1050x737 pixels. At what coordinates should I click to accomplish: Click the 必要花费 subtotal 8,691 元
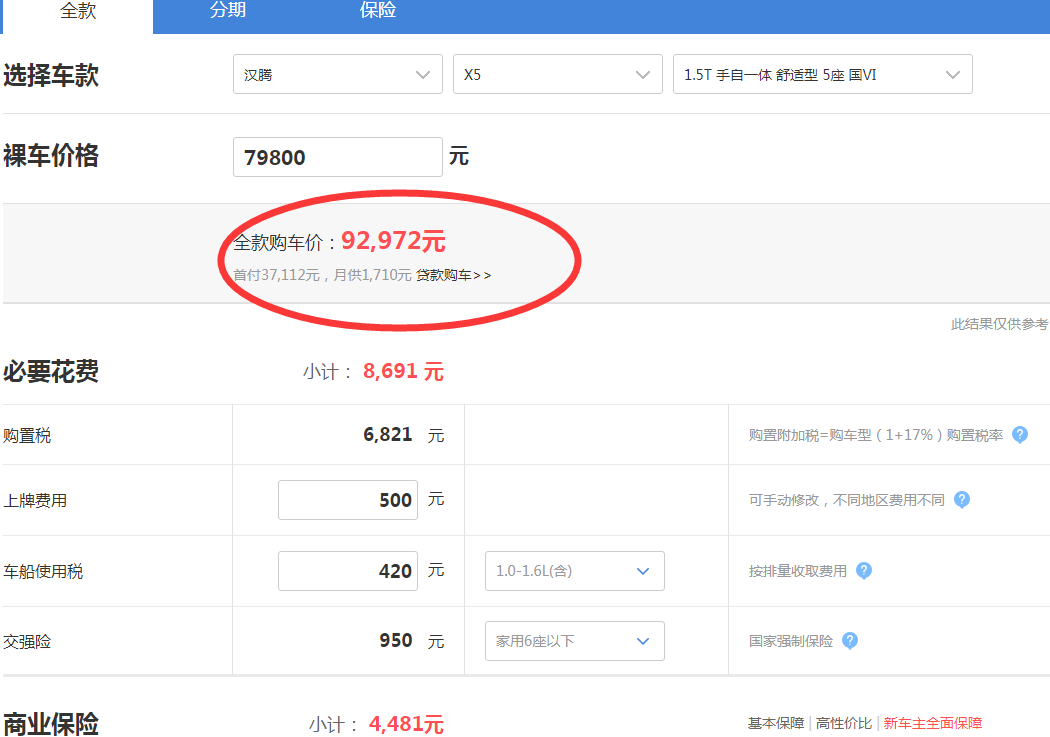click(x=403, y=372)
